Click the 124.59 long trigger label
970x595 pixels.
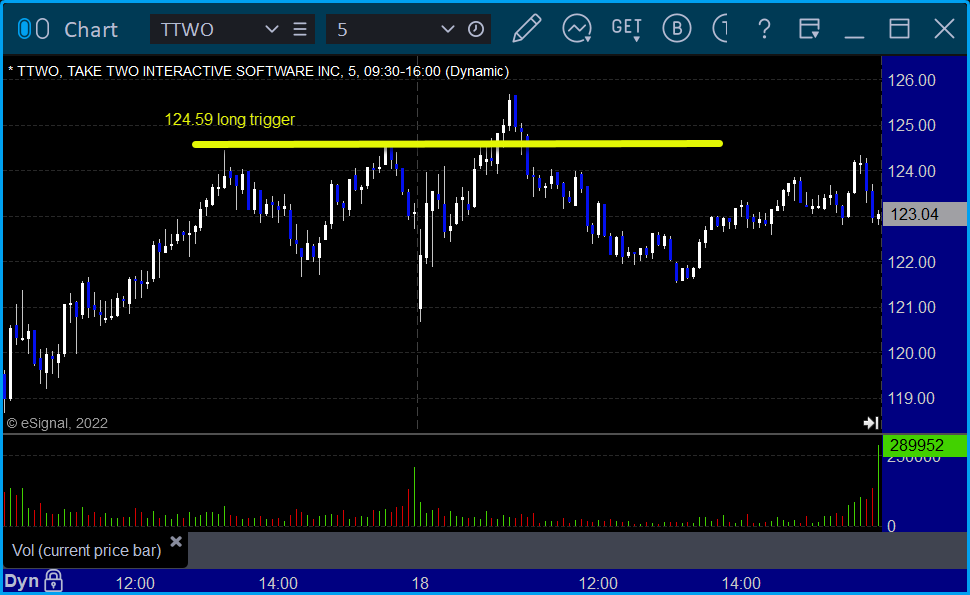tap(230, 119)
